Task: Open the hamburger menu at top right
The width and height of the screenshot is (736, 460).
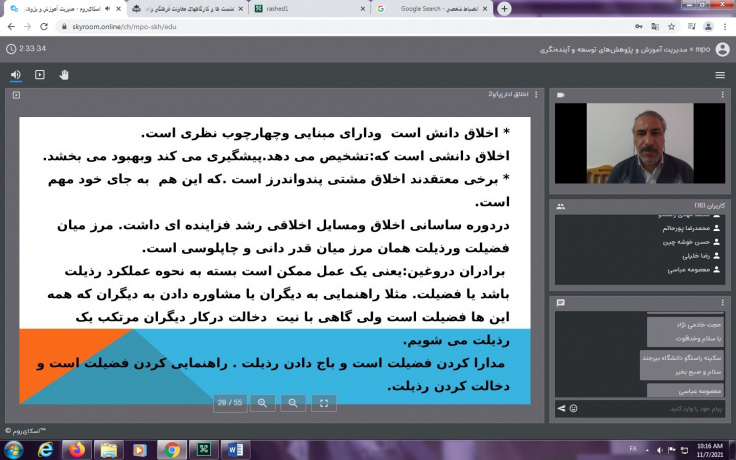Action: 720,74
